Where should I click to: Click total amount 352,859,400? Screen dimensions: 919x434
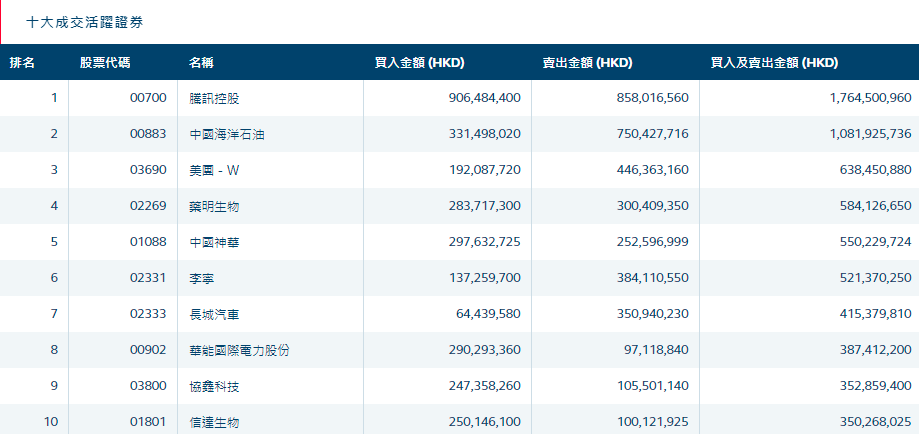click(876, 386)
